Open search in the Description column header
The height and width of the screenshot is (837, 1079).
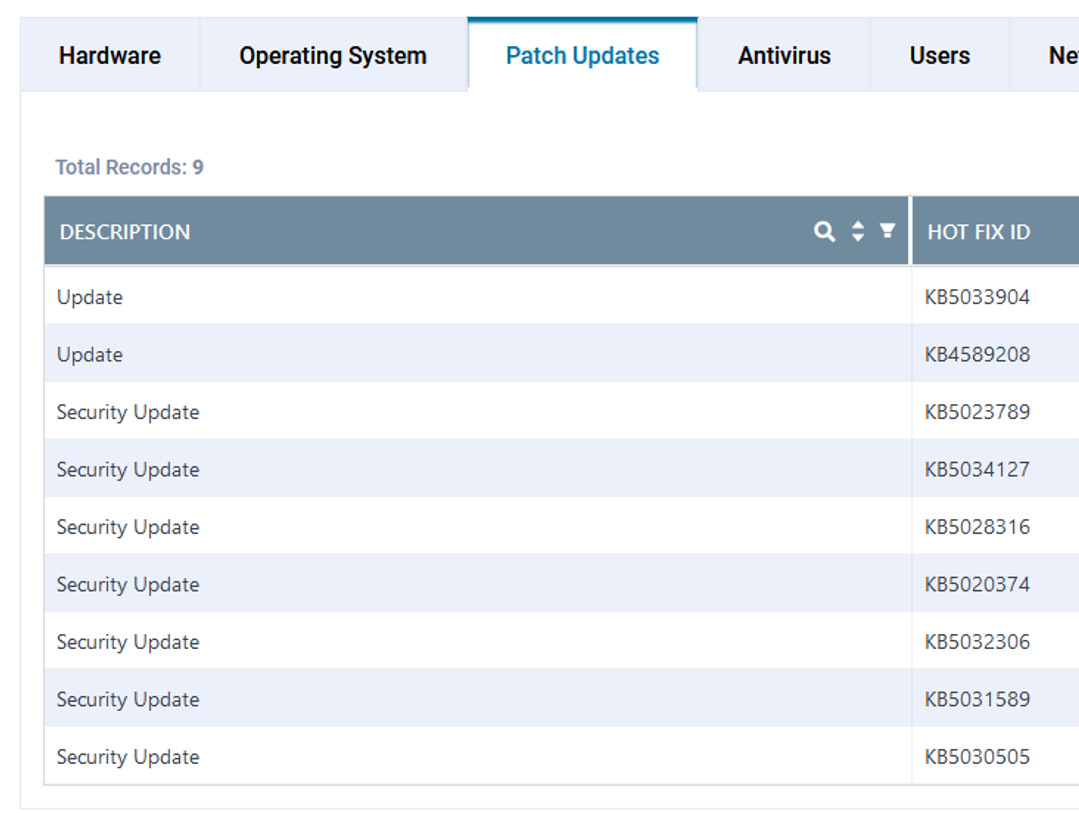coord(824,231)
